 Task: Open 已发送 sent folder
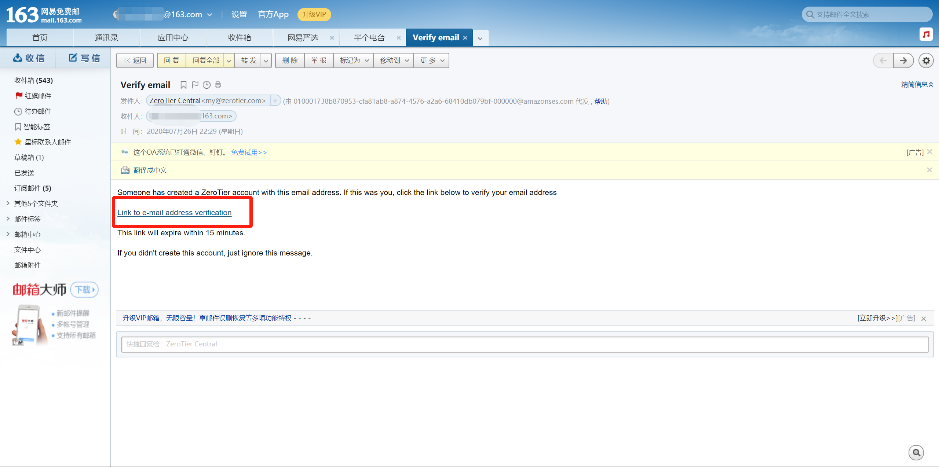[25, 173]
